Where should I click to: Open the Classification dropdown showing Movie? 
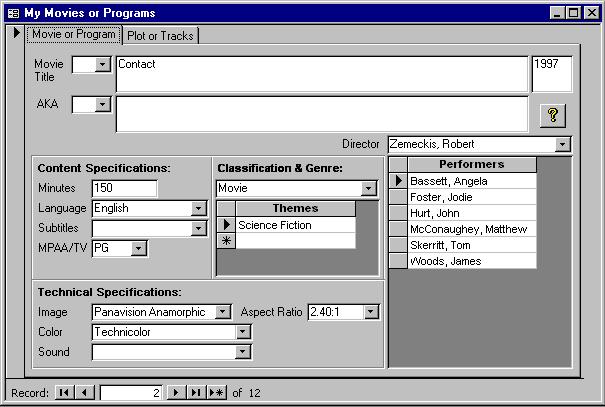369,188
